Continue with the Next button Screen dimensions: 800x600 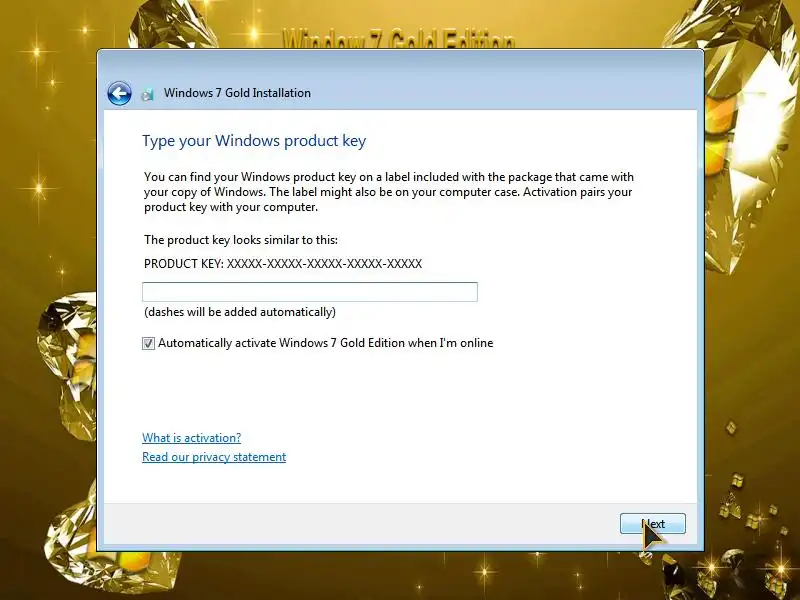tap(653, 524)
